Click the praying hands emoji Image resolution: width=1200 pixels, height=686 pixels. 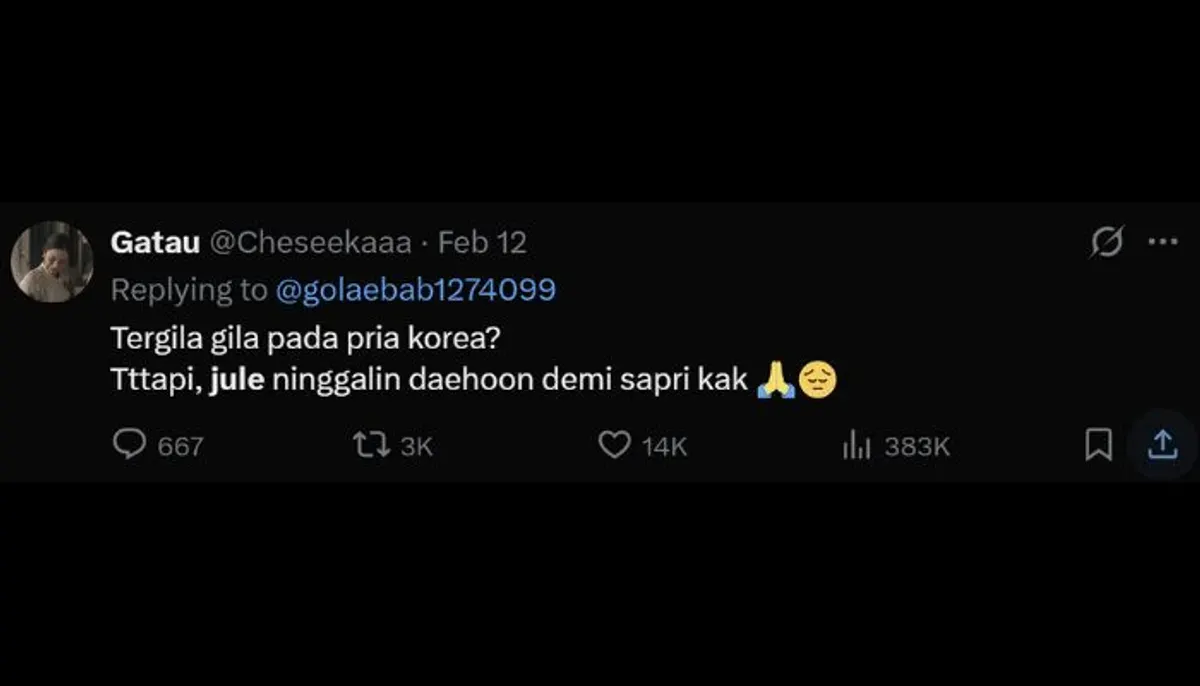click(776, 381)
